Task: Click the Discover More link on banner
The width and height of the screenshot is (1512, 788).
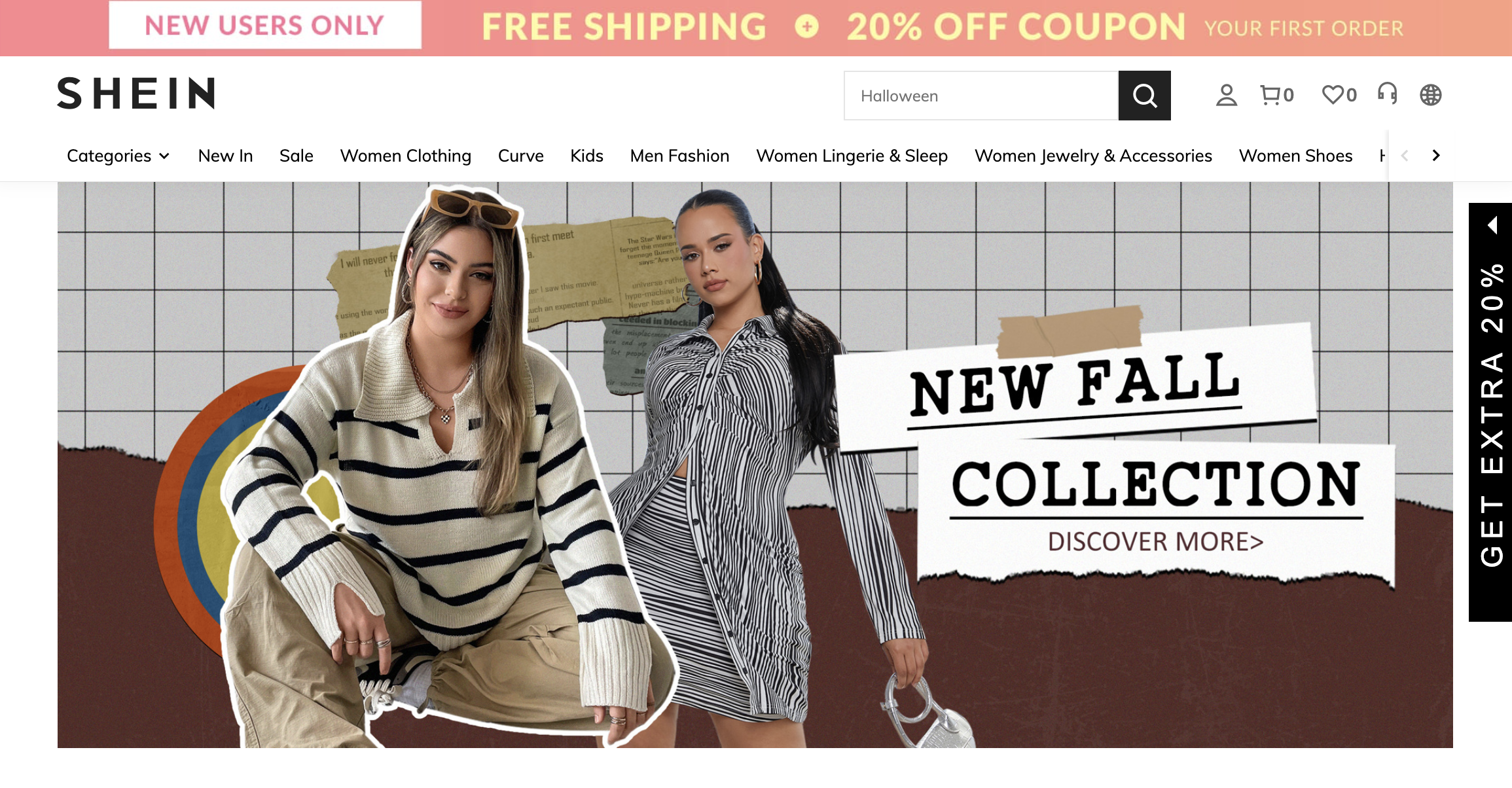Action: (1155, 542)
